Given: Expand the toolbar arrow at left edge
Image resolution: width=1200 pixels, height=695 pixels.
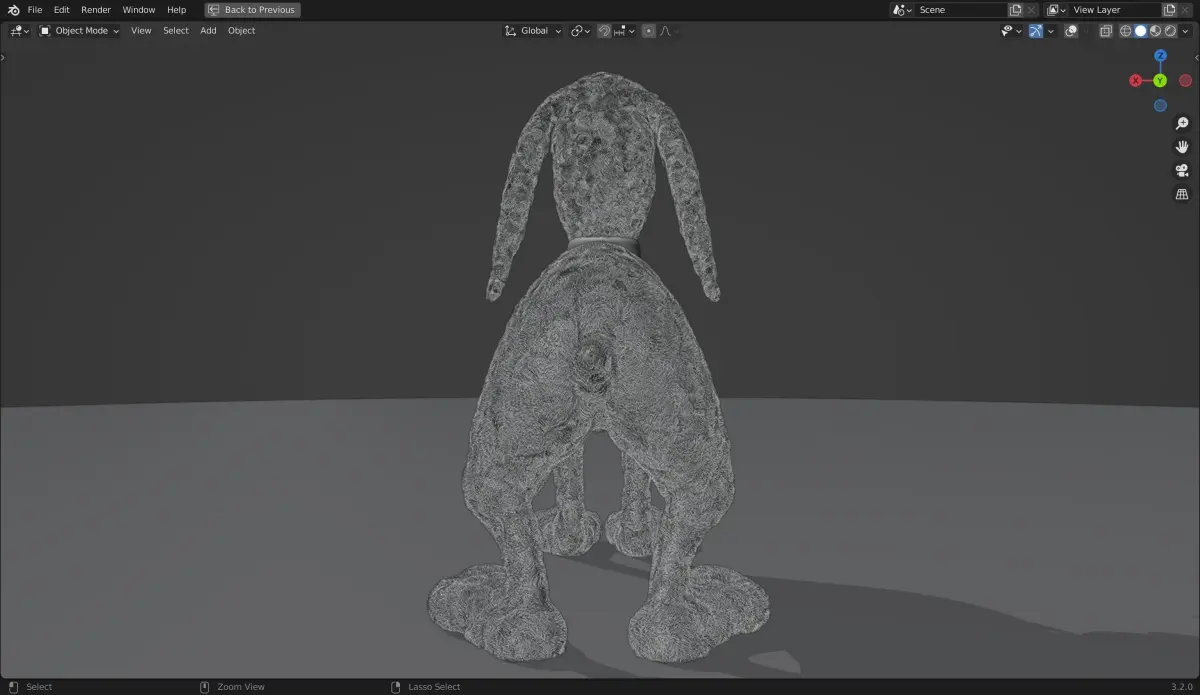Looking at the screenshot, I should coord(3,57).
